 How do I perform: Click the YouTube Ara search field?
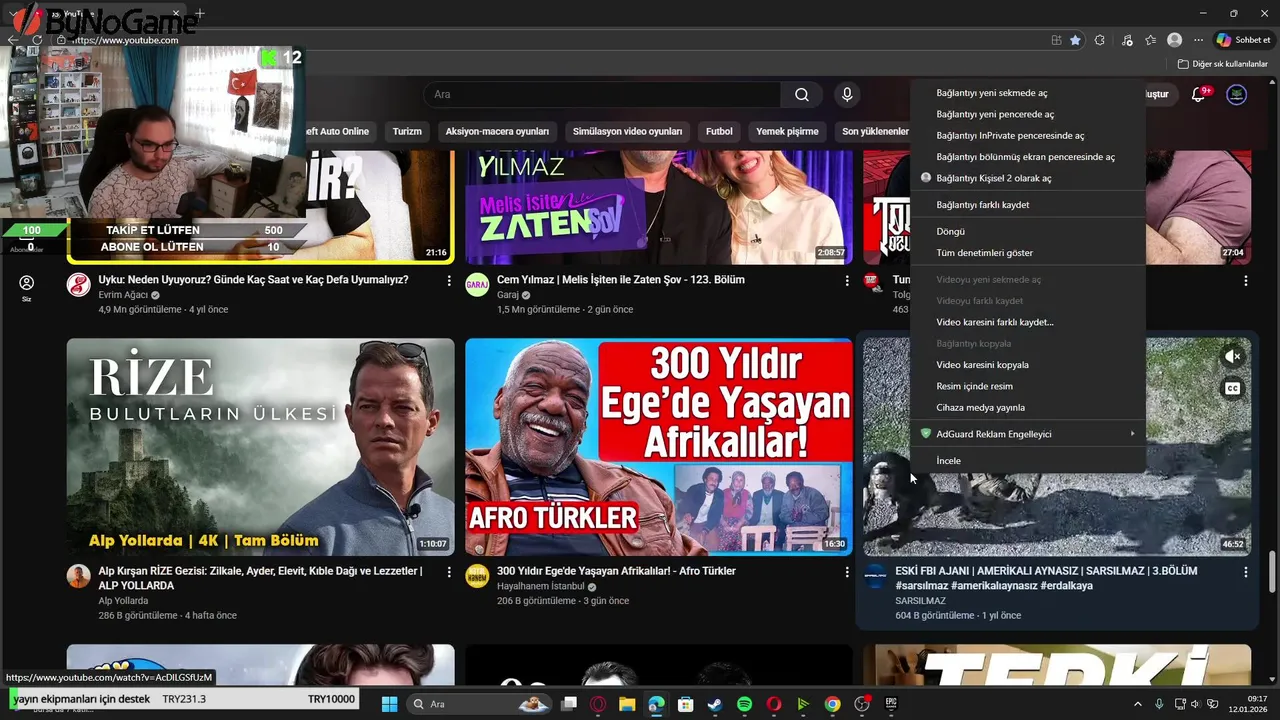(x=602, y=95)
